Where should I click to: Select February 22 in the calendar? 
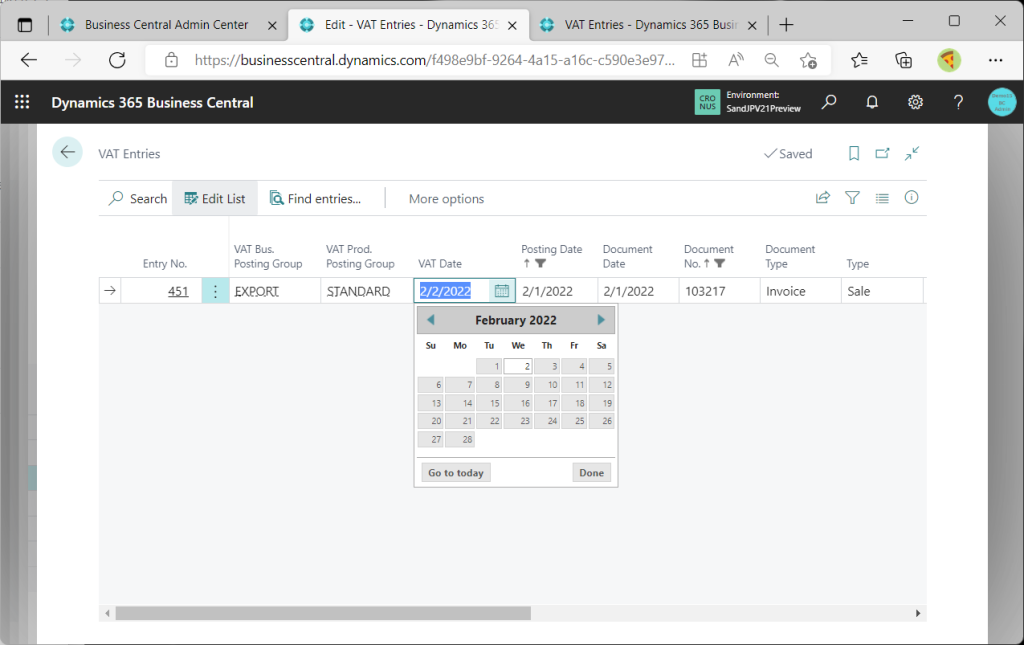point(489,421)
